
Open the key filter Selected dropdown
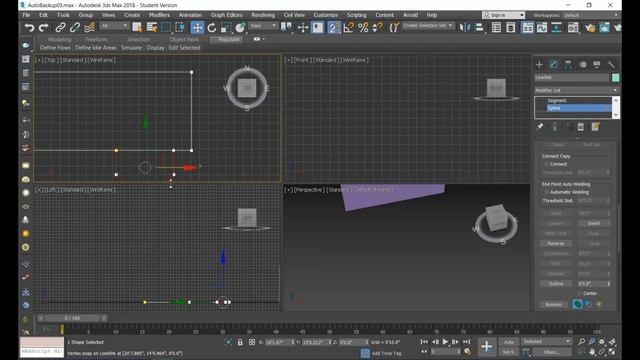547,341
